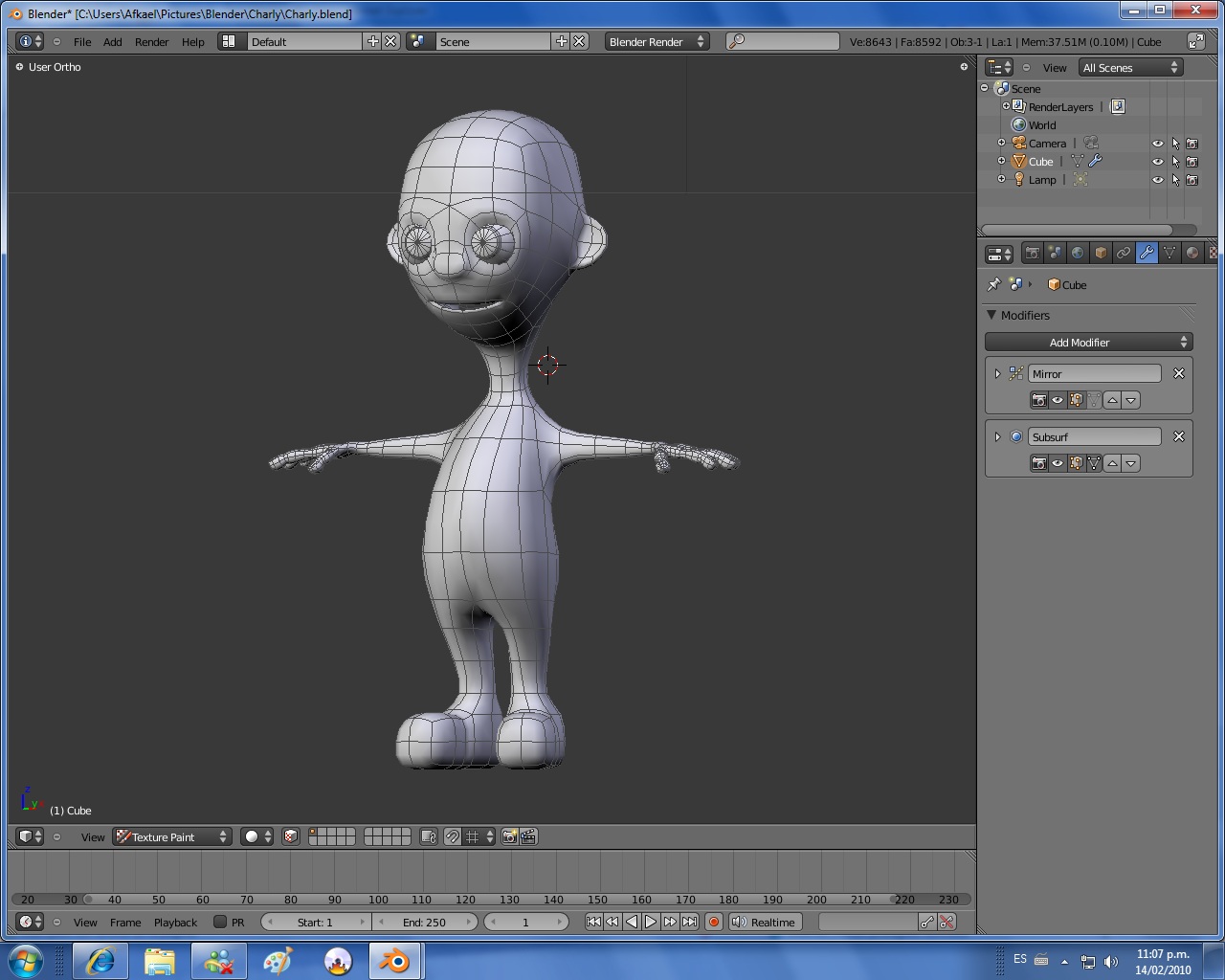Switch to the World properties tab
The image size is (1225, 980).
click(1078, 254)
